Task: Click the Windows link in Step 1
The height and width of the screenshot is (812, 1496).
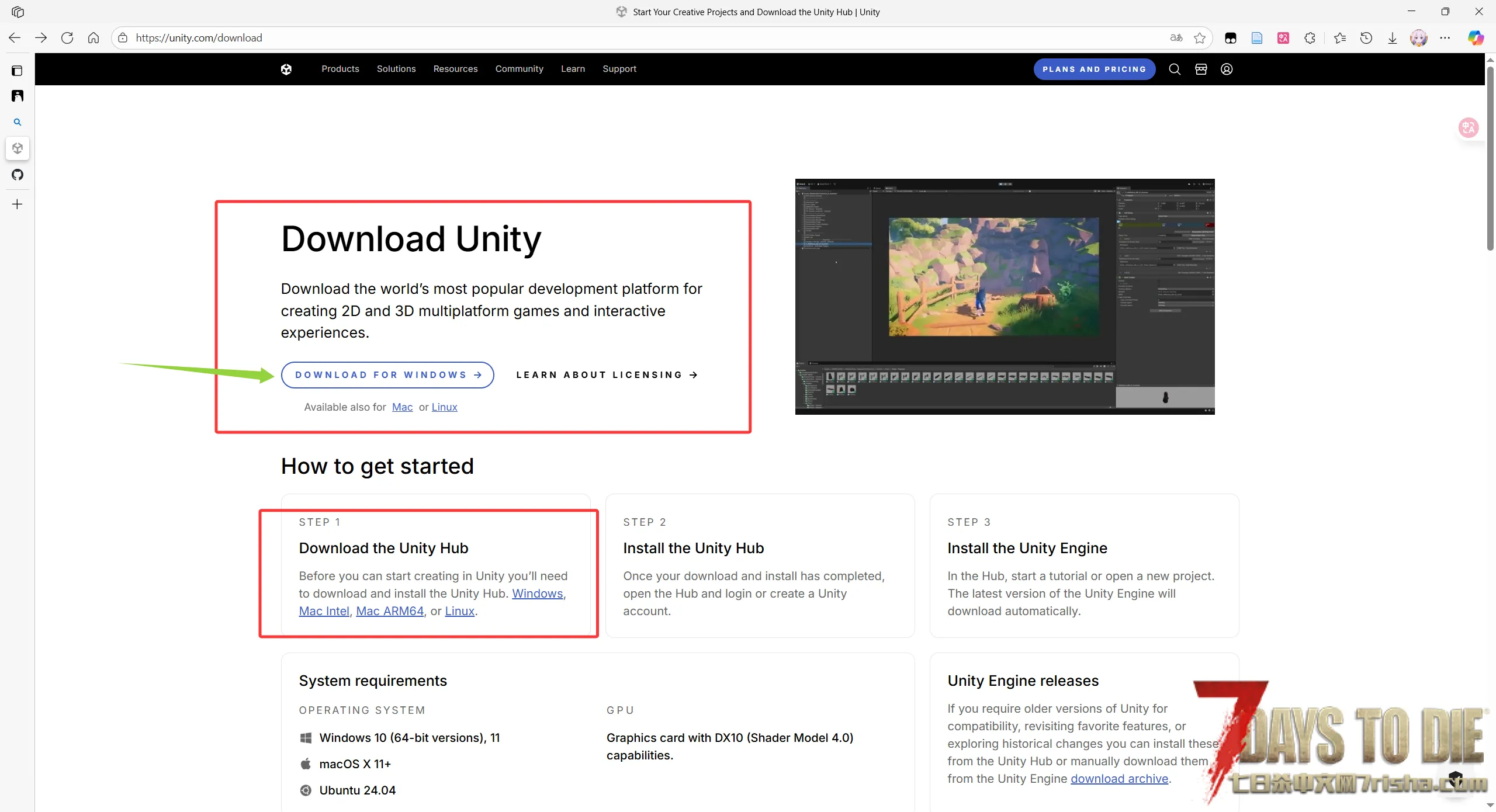Action: point(537,594)
